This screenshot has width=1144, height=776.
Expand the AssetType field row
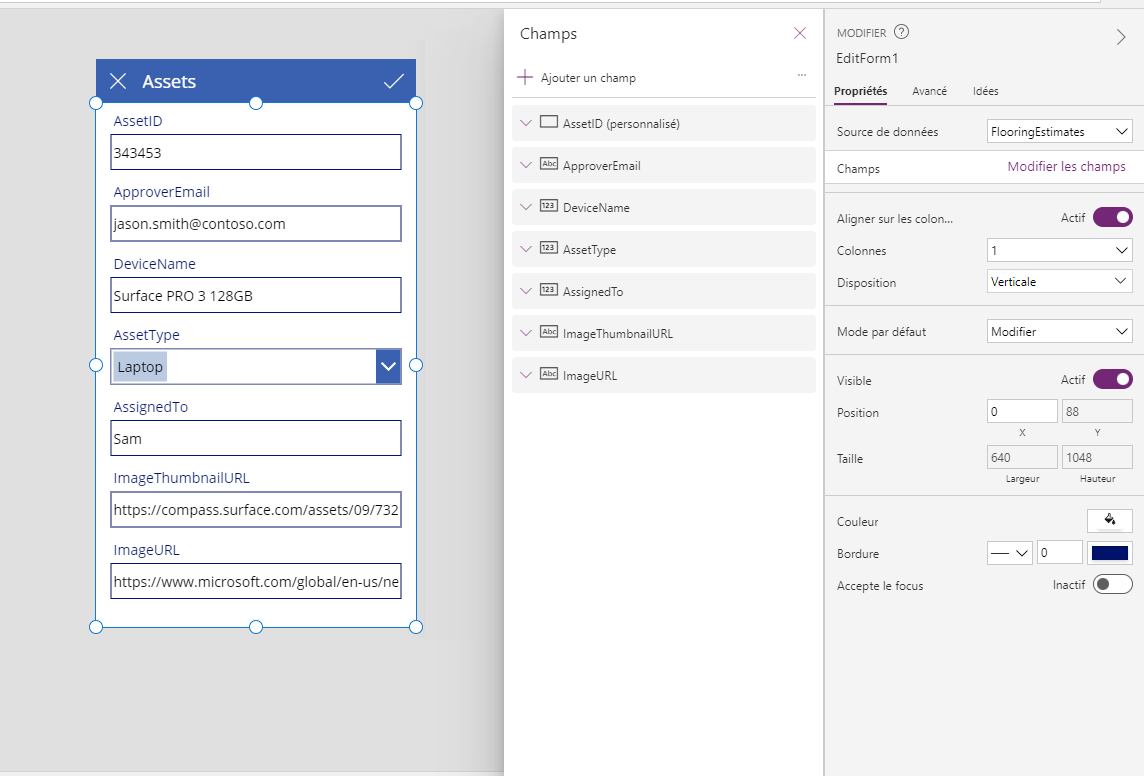(525, 249)
